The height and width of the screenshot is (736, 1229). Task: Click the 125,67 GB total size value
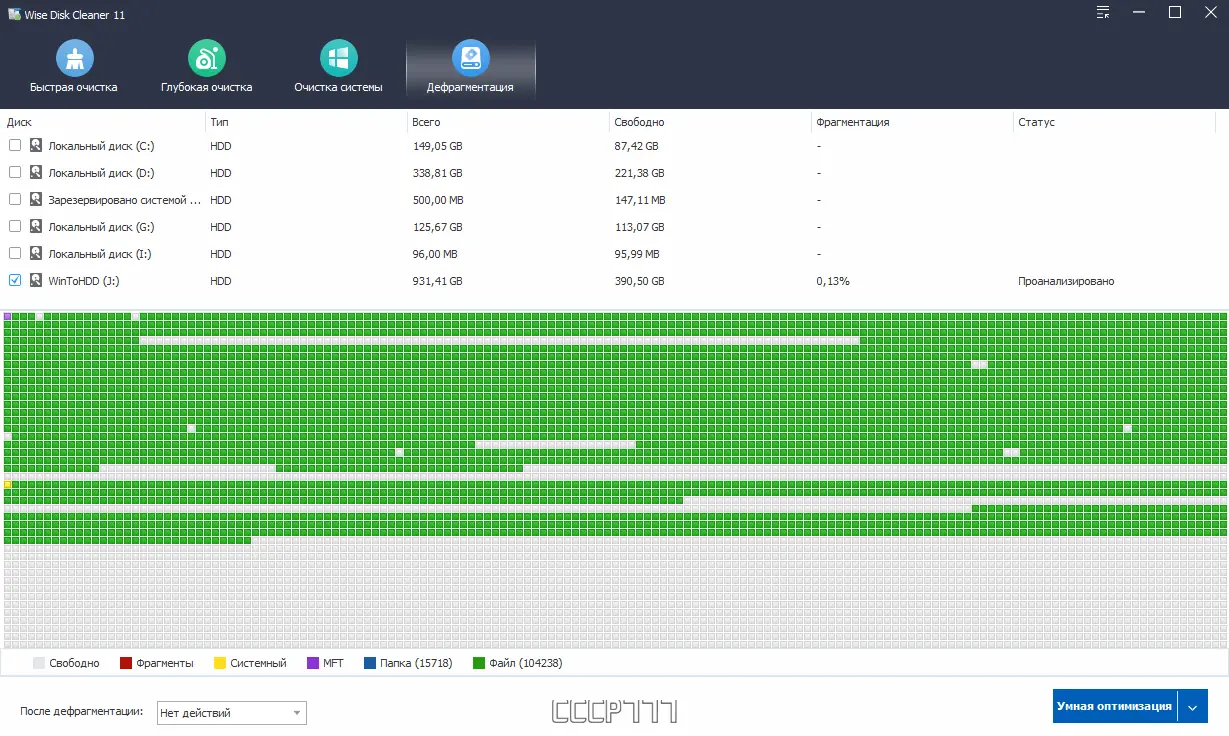tap(438, 227)
